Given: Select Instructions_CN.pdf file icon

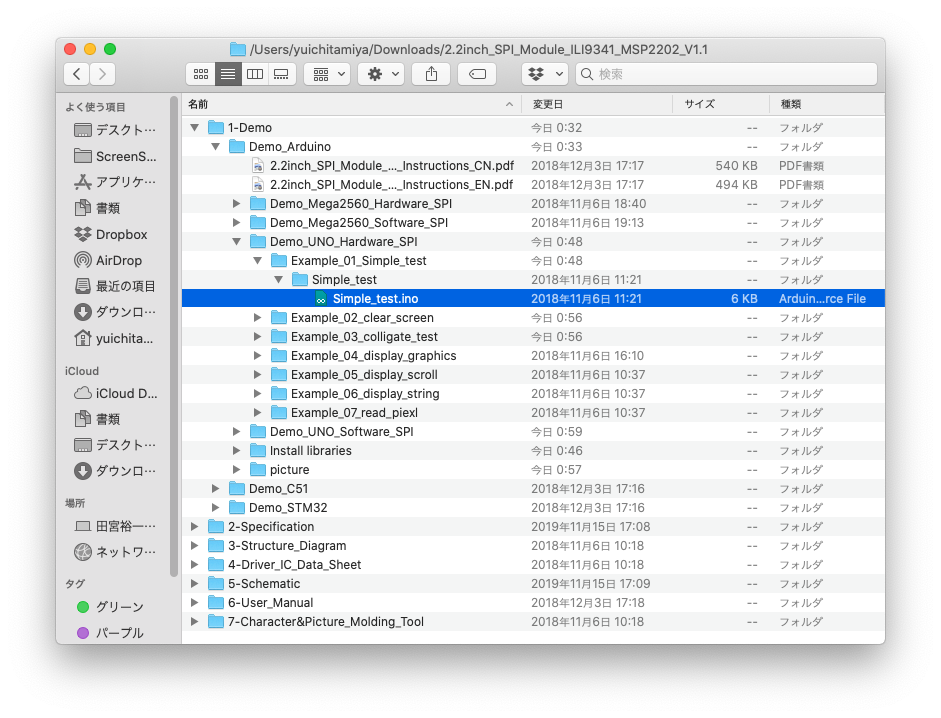Looking at the screenshot, I should pos(258,166).
